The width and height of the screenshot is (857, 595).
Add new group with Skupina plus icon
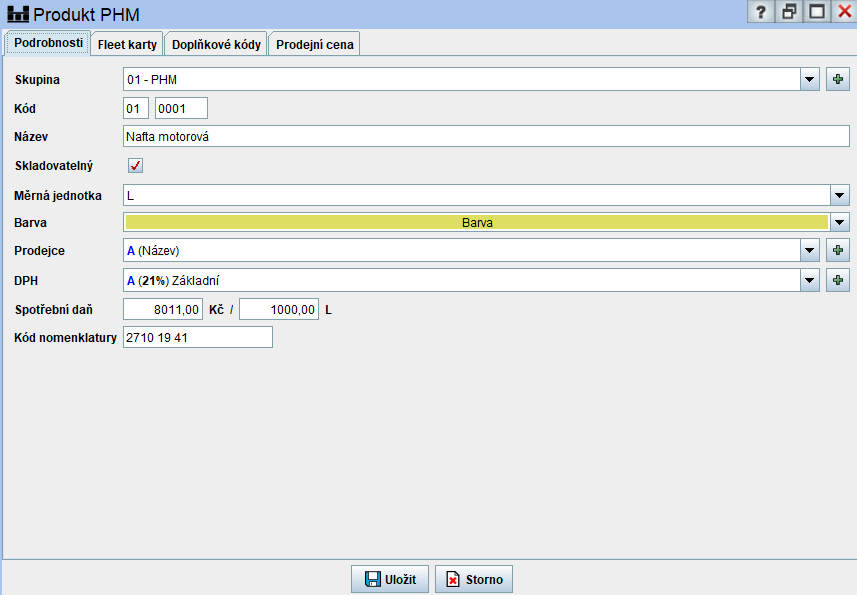(x=838, y=79)
